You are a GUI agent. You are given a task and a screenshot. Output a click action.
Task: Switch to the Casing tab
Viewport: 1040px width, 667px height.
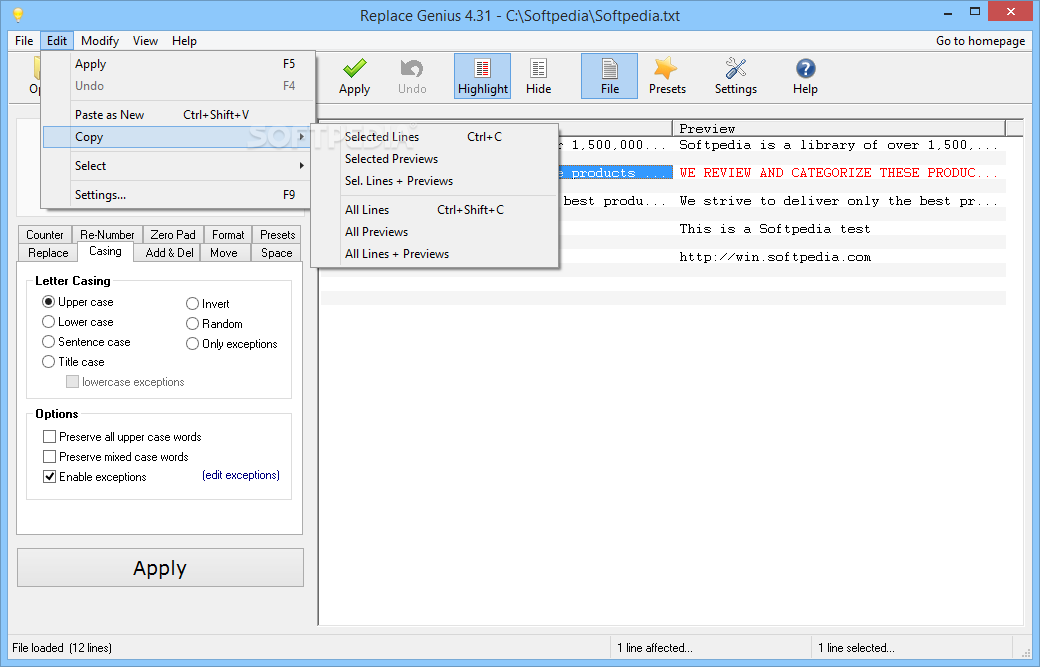105,251
